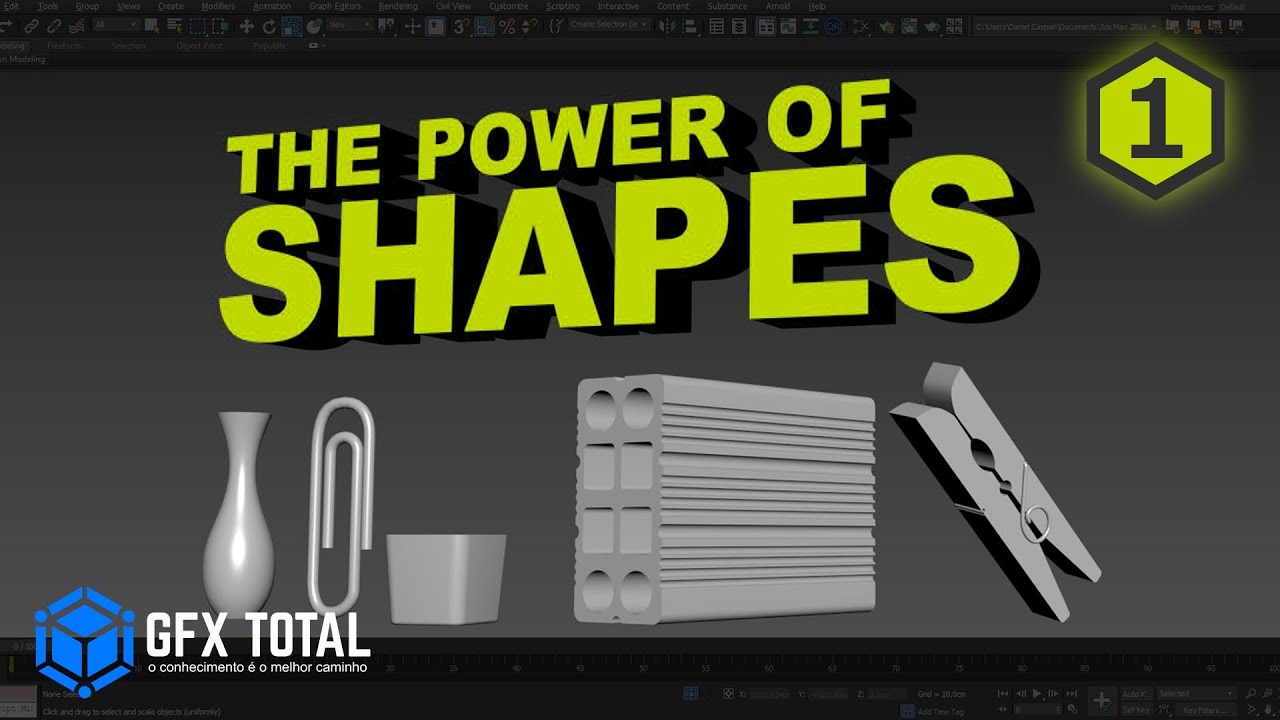The width and height of the screenshot is (1280, 720).
Task: Toggle Key Mode below playback controls
Action: [1003, 708]
